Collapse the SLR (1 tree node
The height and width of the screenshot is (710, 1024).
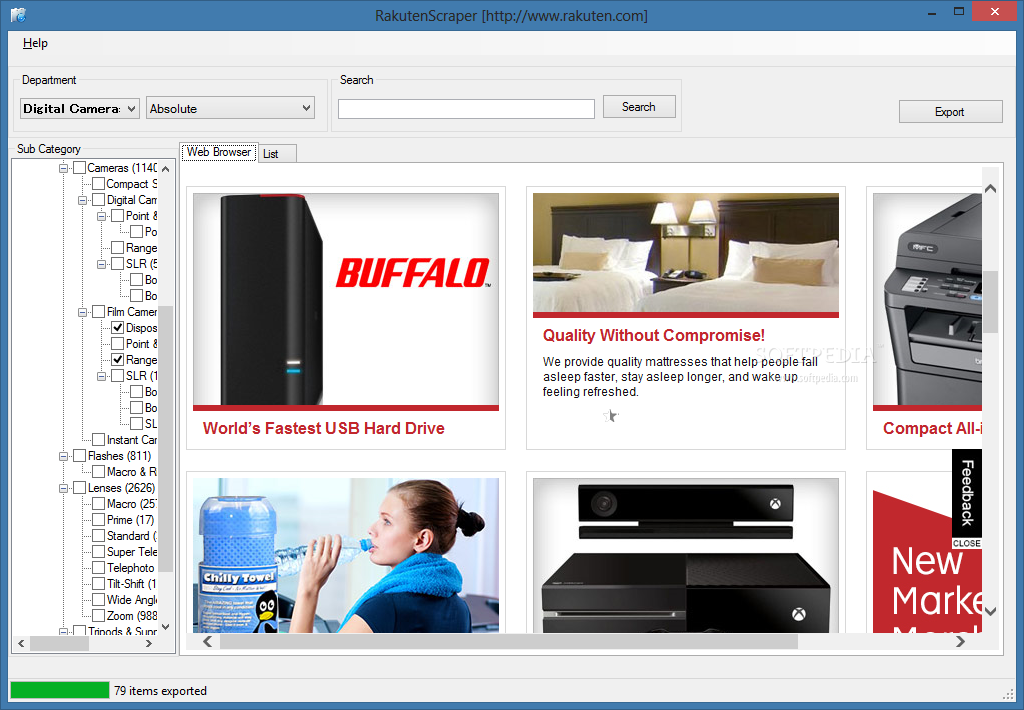(x=101, y=376)
